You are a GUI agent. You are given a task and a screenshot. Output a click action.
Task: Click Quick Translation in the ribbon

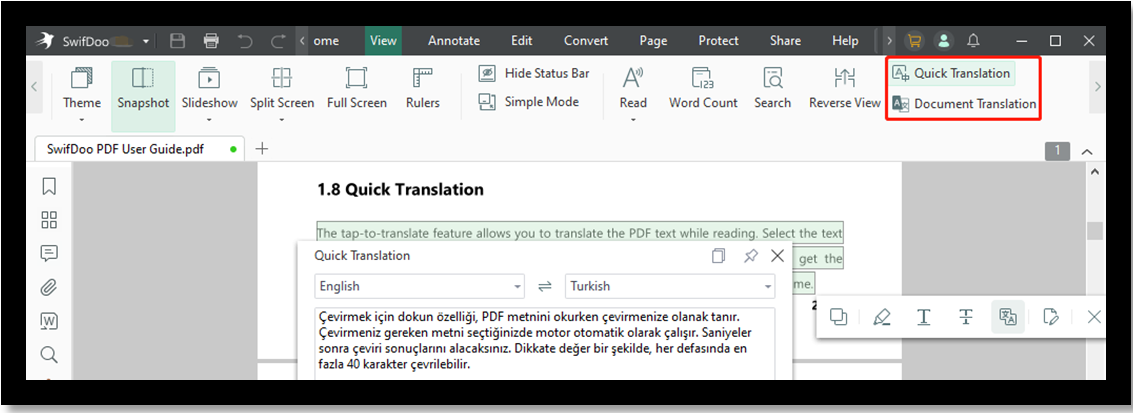pos(952,73)
